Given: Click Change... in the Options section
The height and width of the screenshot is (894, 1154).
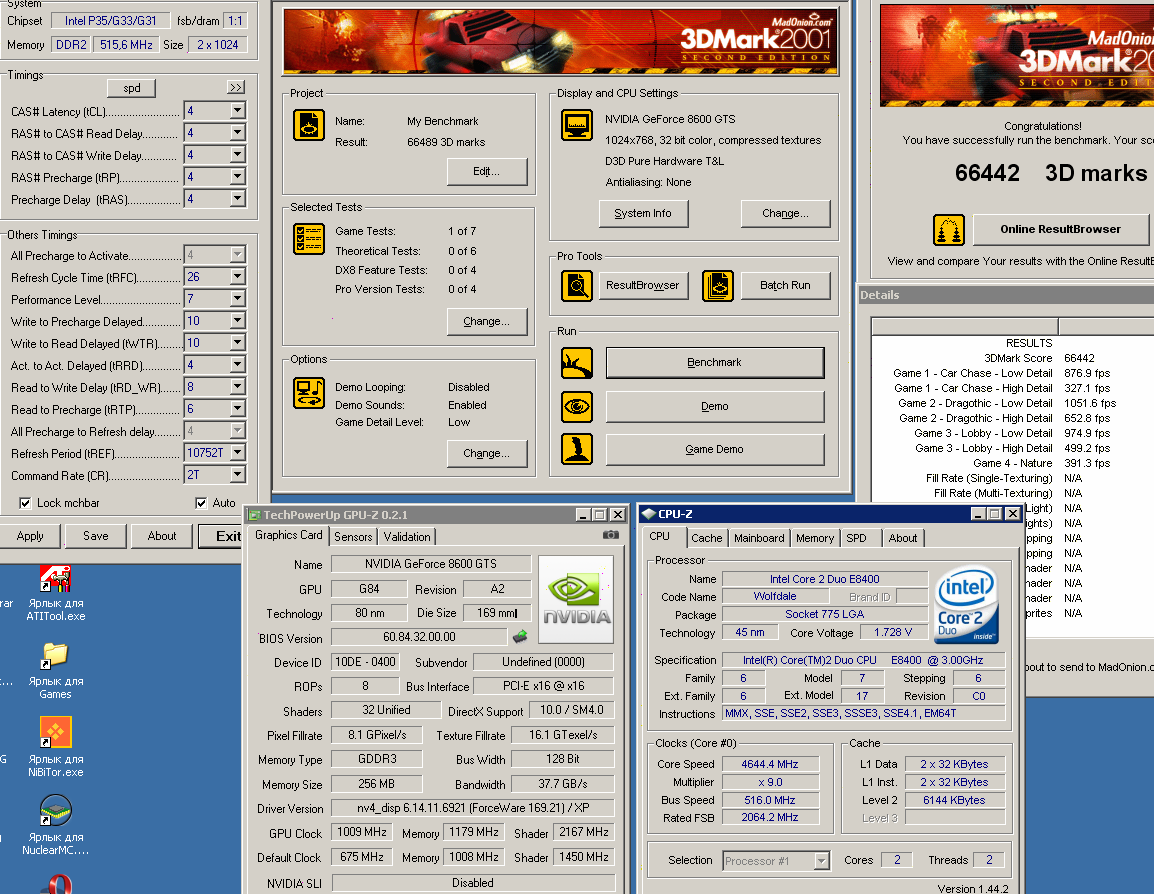Looking at the screenshot, I should (486, 454).
